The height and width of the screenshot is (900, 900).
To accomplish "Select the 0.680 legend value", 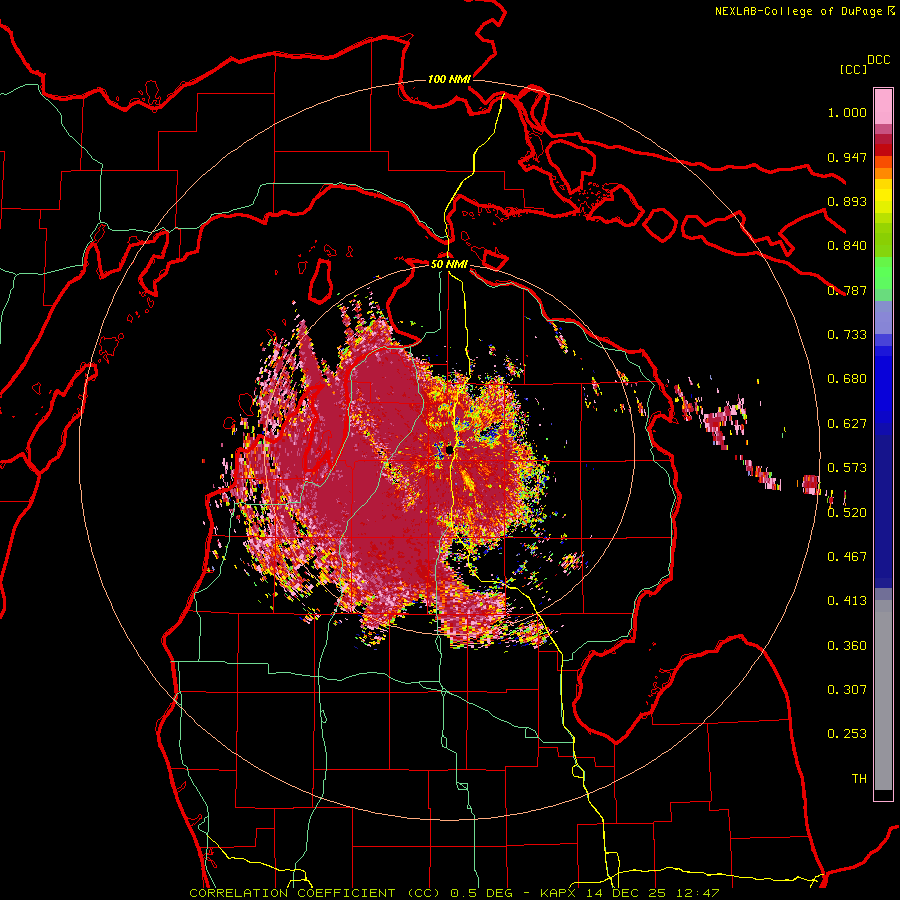I will click(x=847, y=379).
